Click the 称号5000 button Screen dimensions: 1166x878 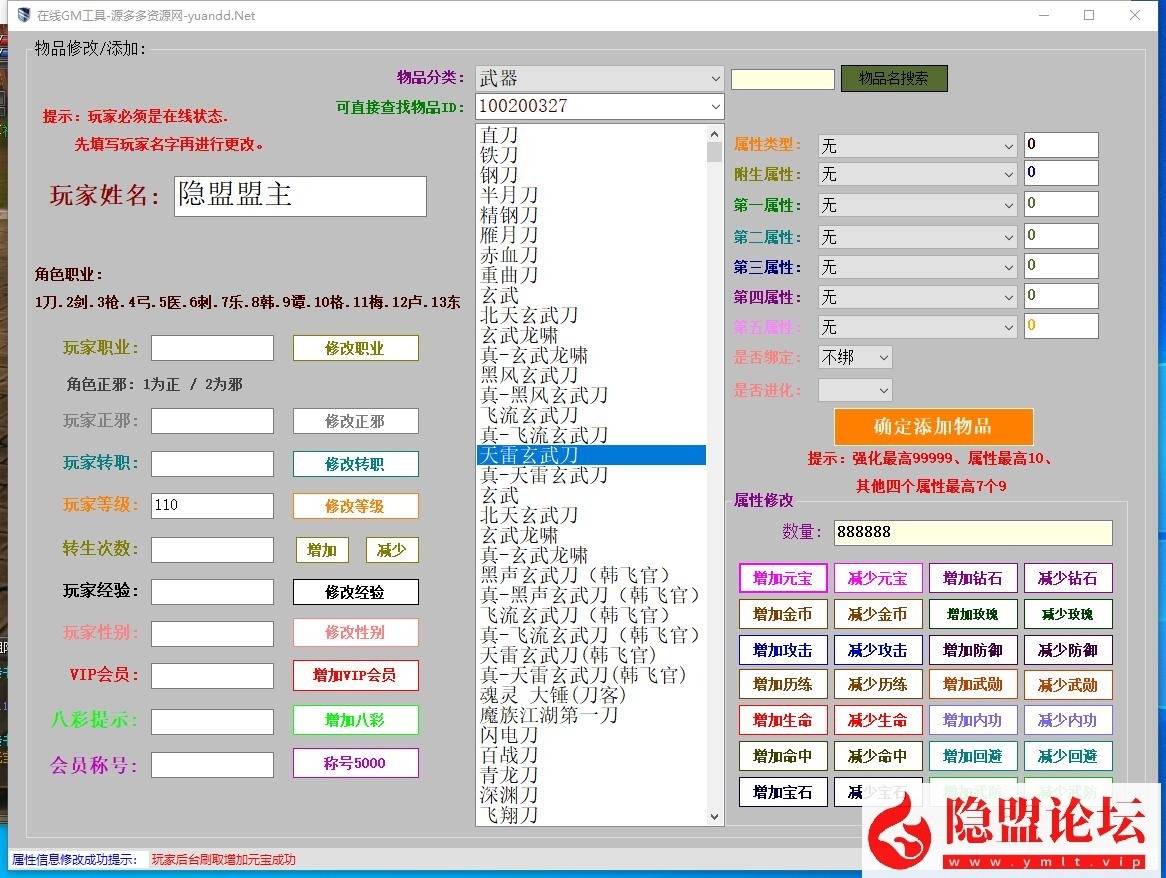(355, 764)
